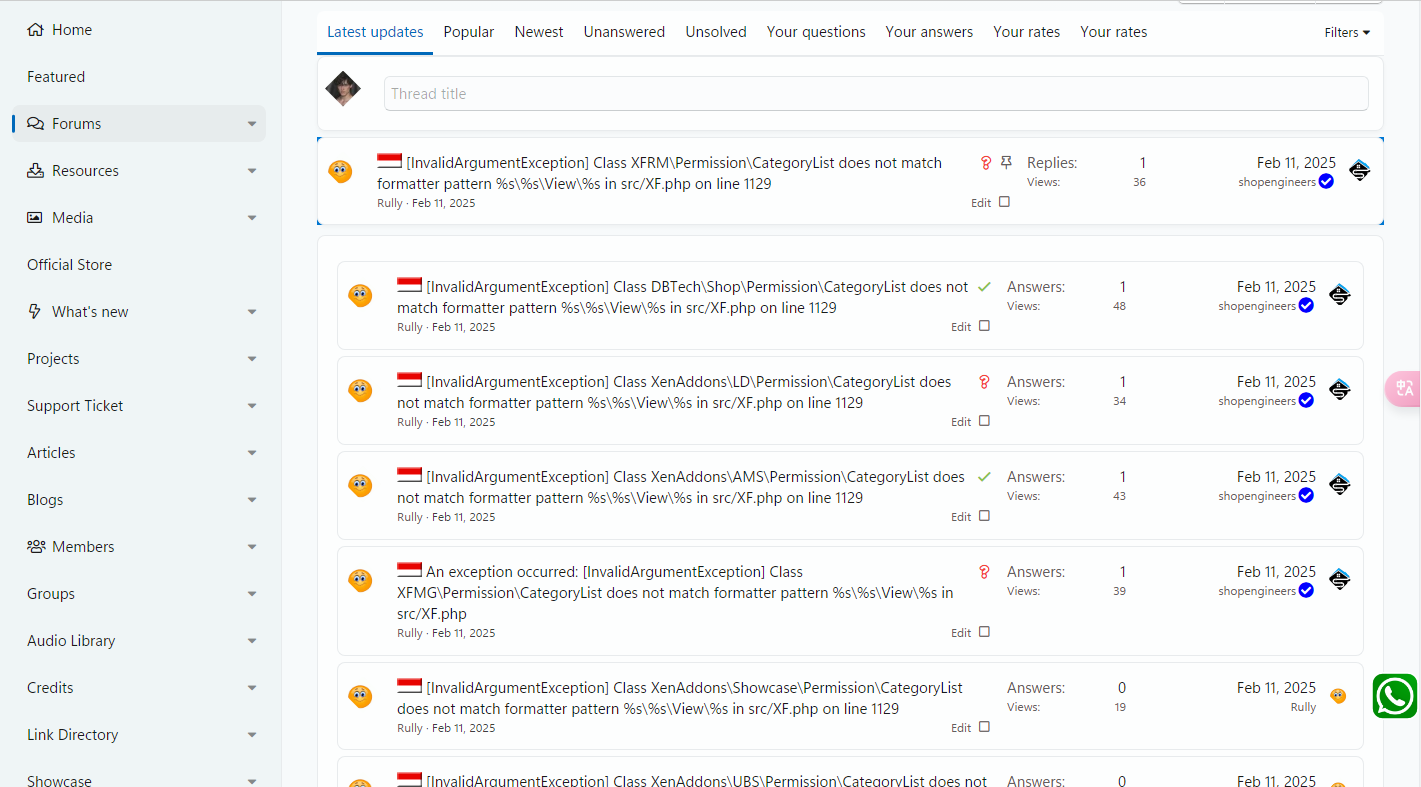The height and width of the screenshot is (787, 1421).
Task: Open the XenAddons\Showcase CategoryList thread title
Action: 680,698
